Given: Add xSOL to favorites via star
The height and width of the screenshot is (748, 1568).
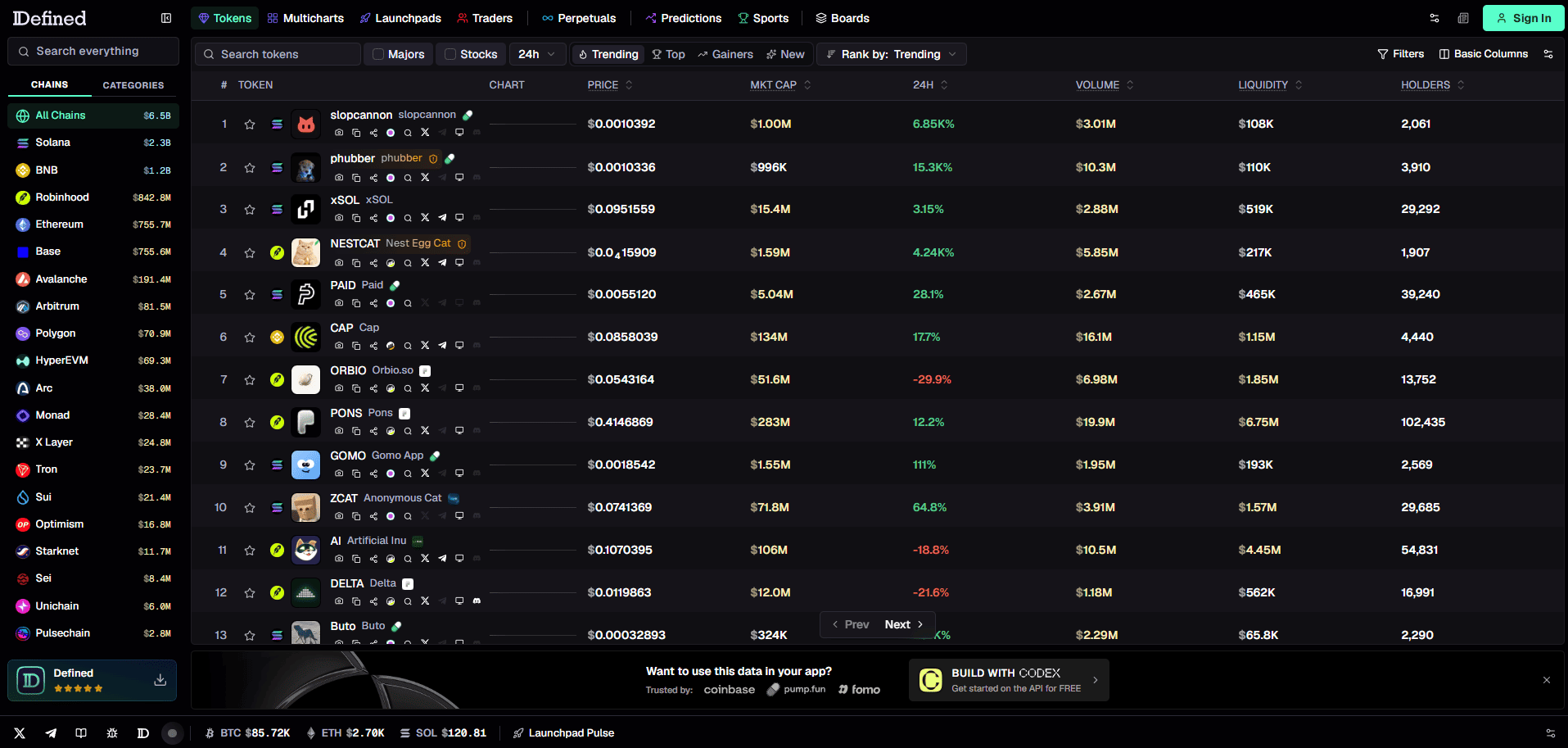Looking at the screenshot, I should [250, 210].
